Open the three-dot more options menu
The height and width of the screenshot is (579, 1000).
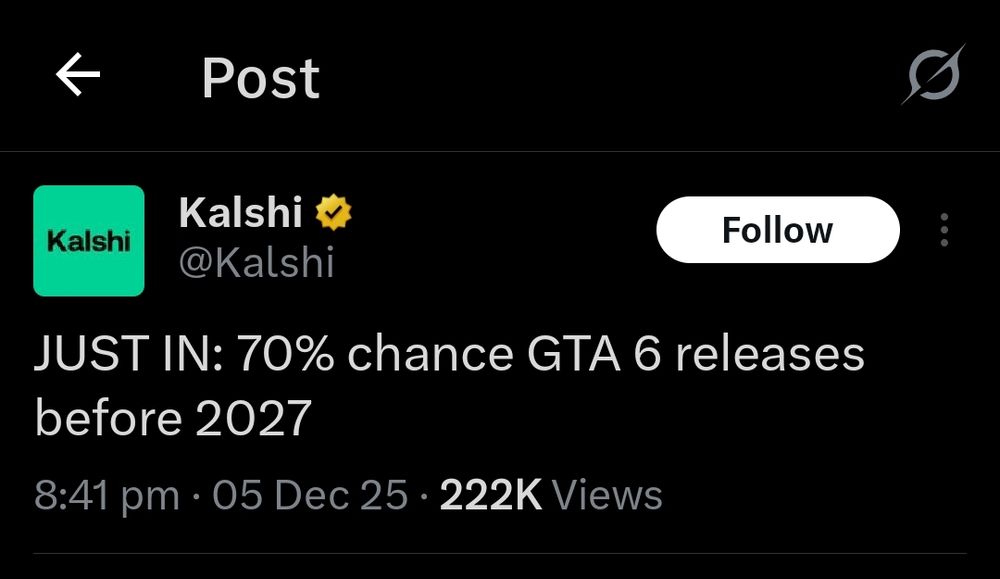coord(944,230)
